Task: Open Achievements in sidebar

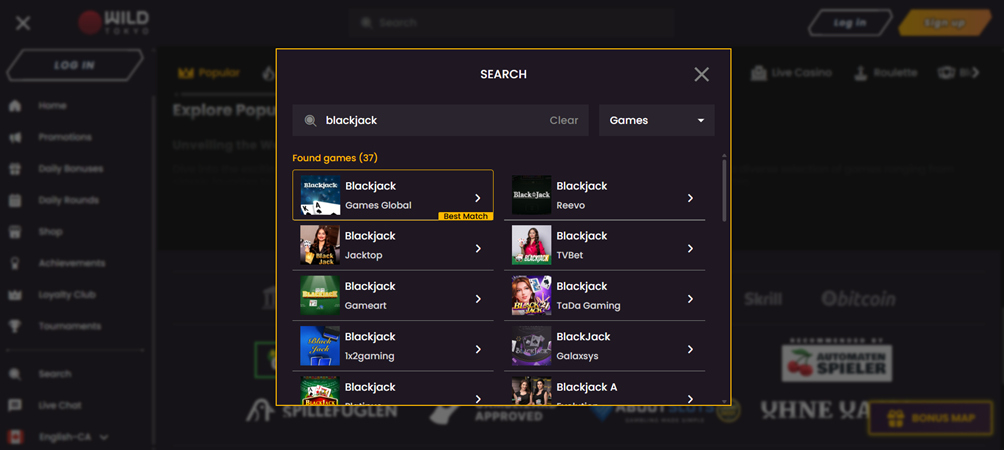Action: click(x=71, y=263)
